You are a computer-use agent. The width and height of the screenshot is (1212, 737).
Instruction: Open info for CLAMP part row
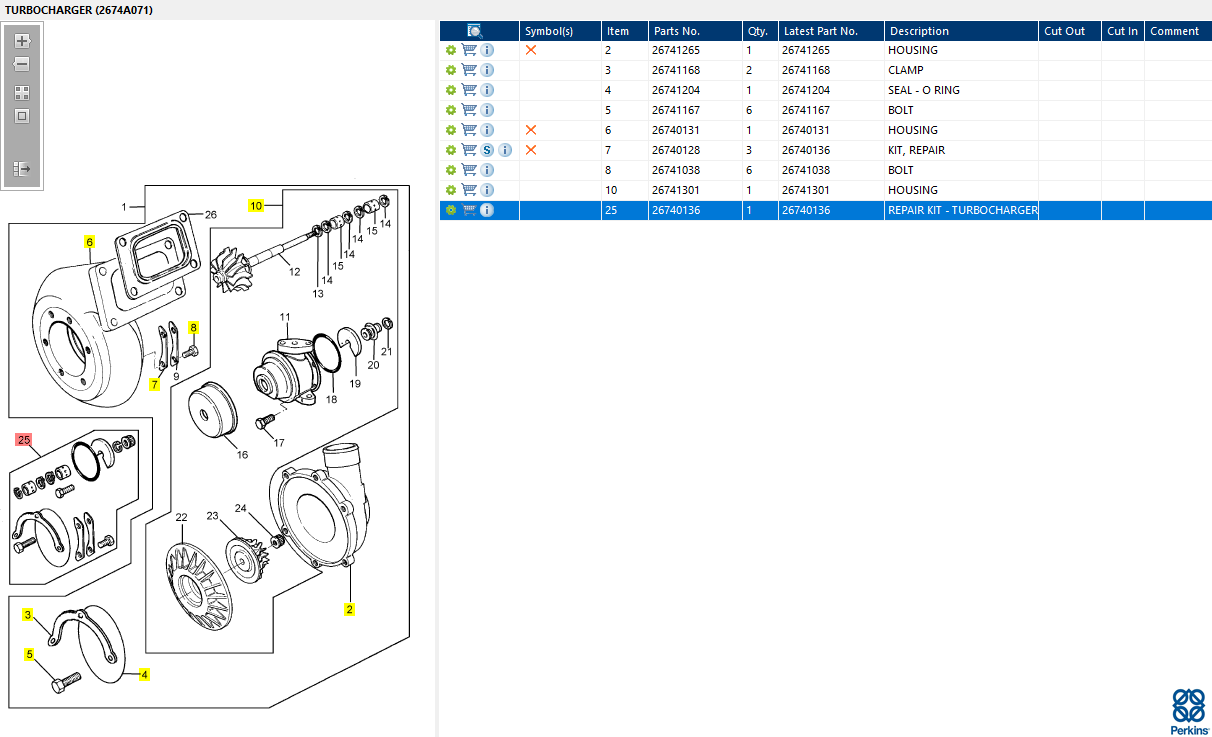[487, 70]
